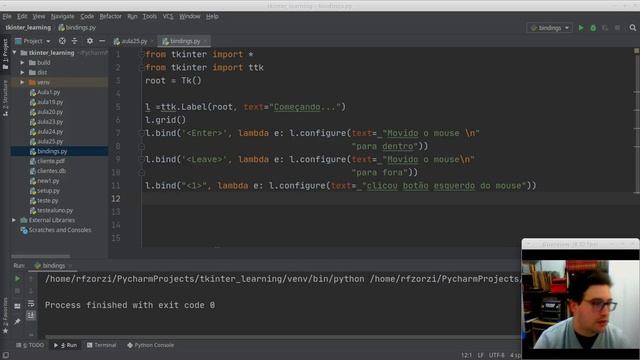Restore layout icon in Run panel
This screenshot has width=640, height=360.
[18, 306]
